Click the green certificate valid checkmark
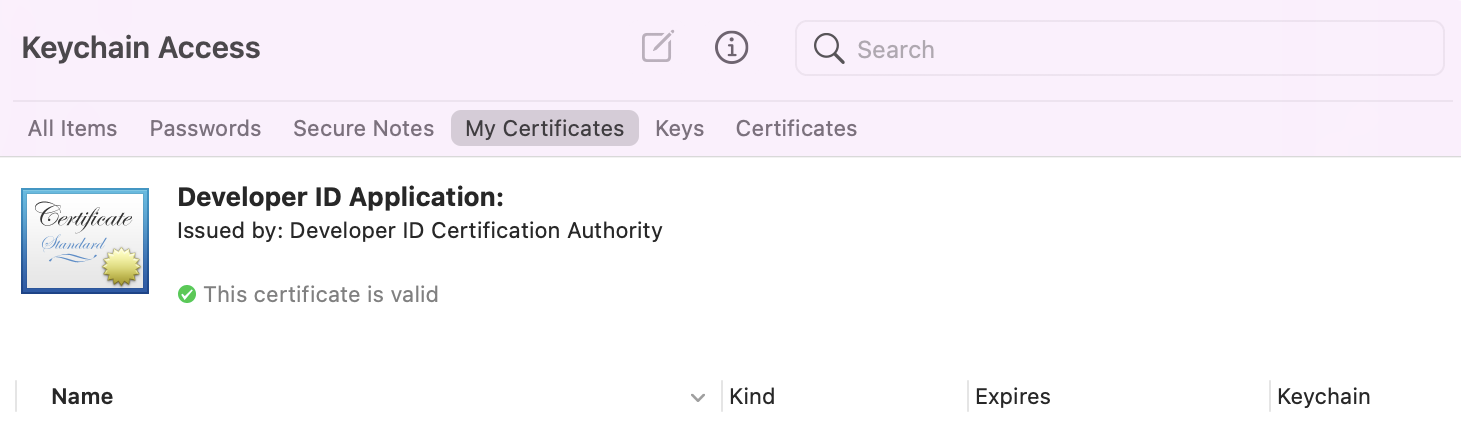 186,294
